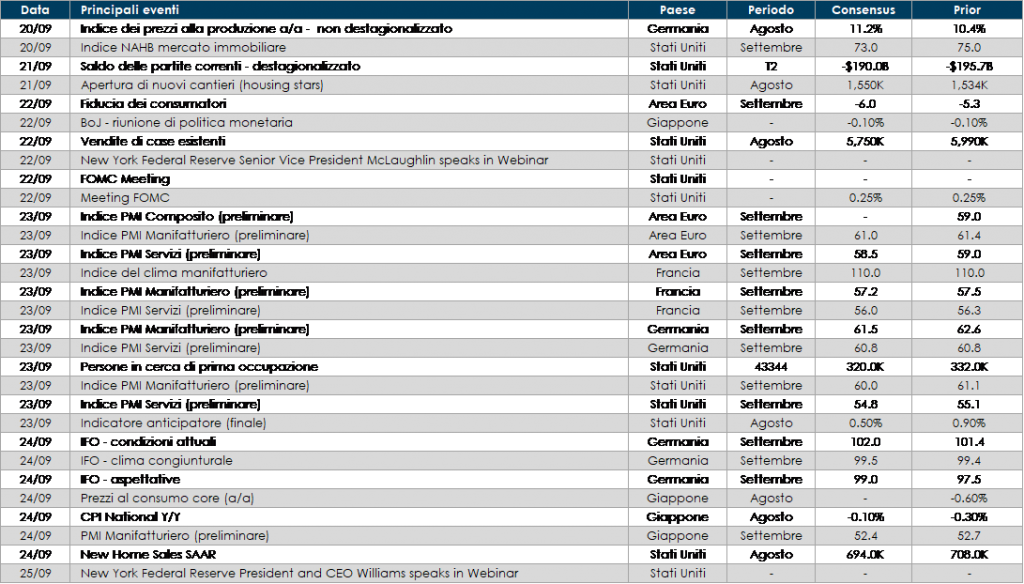Select the Apertura di nuovi cantieri row
This screenshot has width=1024, height=584.
coord(202,85)
